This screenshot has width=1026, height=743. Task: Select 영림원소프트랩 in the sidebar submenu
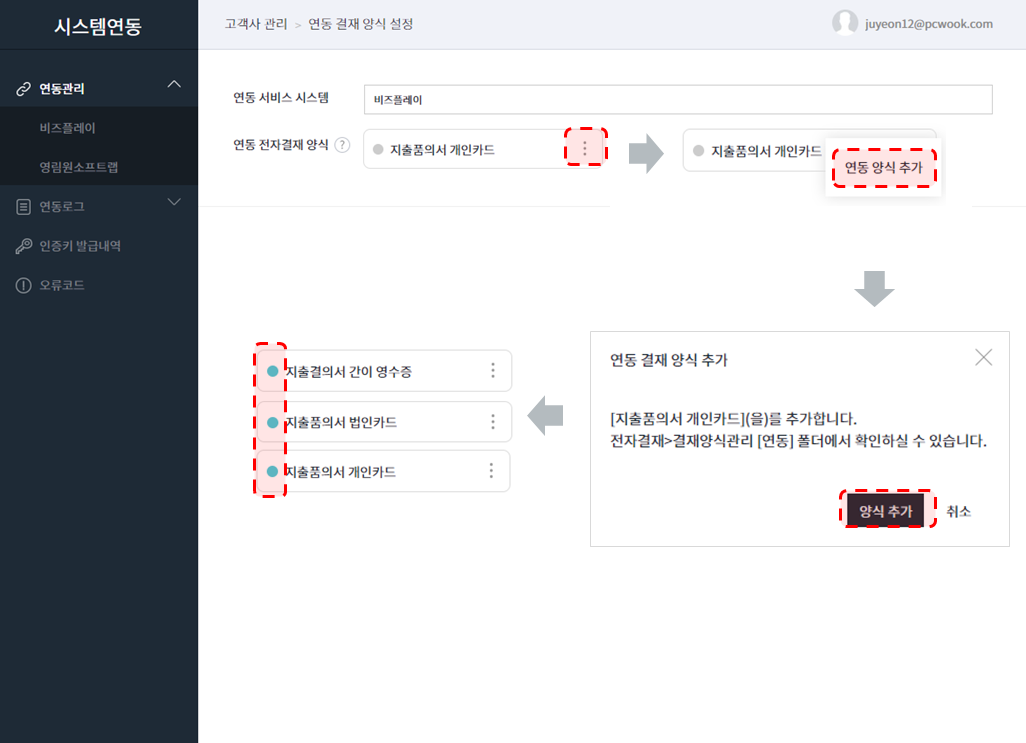tap(79, 167)
